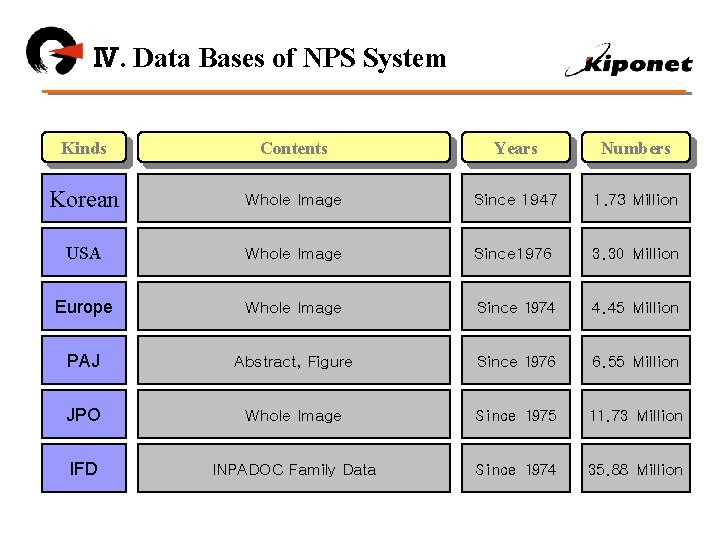Select 'Since 1976' in the PAJ row
This screenshot has width=720, height=540.
[x=516, y=360]
